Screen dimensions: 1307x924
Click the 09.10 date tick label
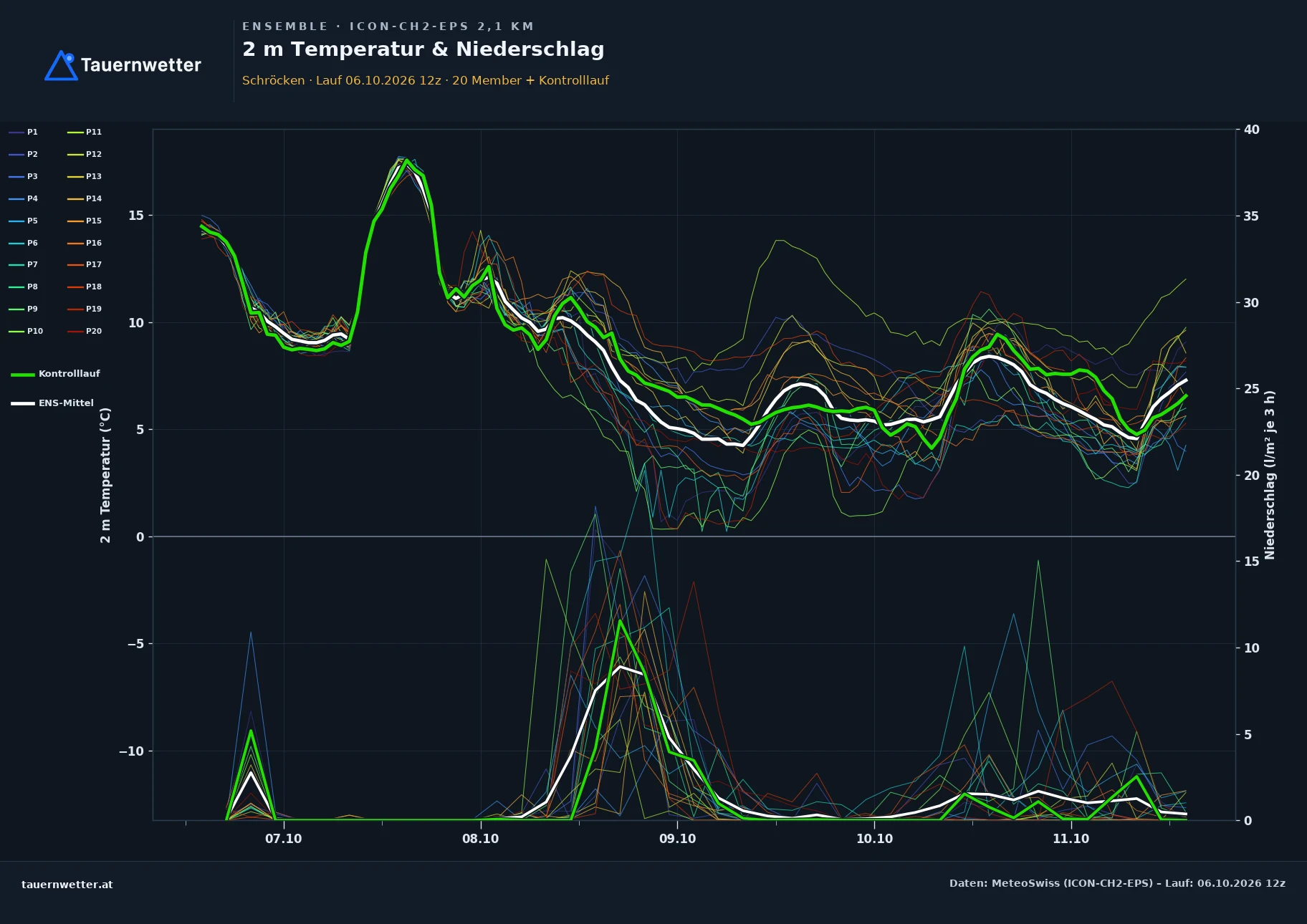(677, 839)
